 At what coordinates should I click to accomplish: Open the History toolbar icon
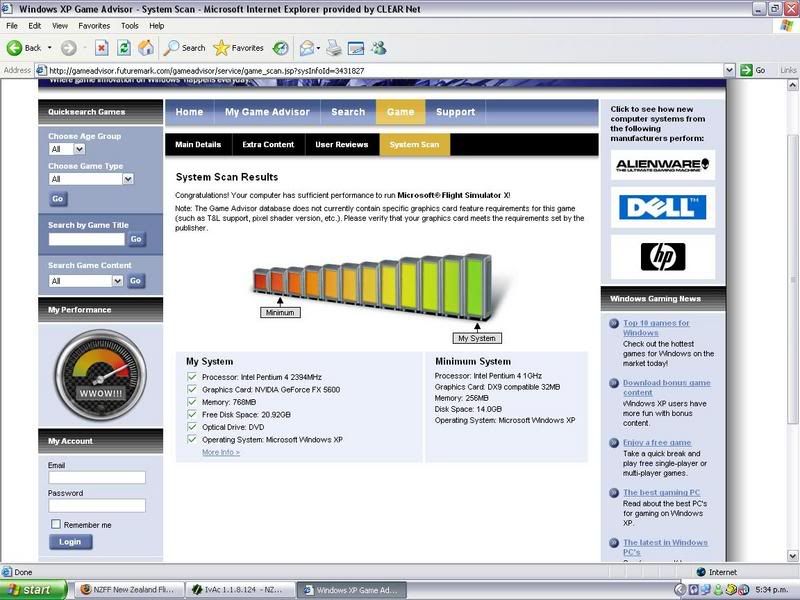click(x=282, y=48)
